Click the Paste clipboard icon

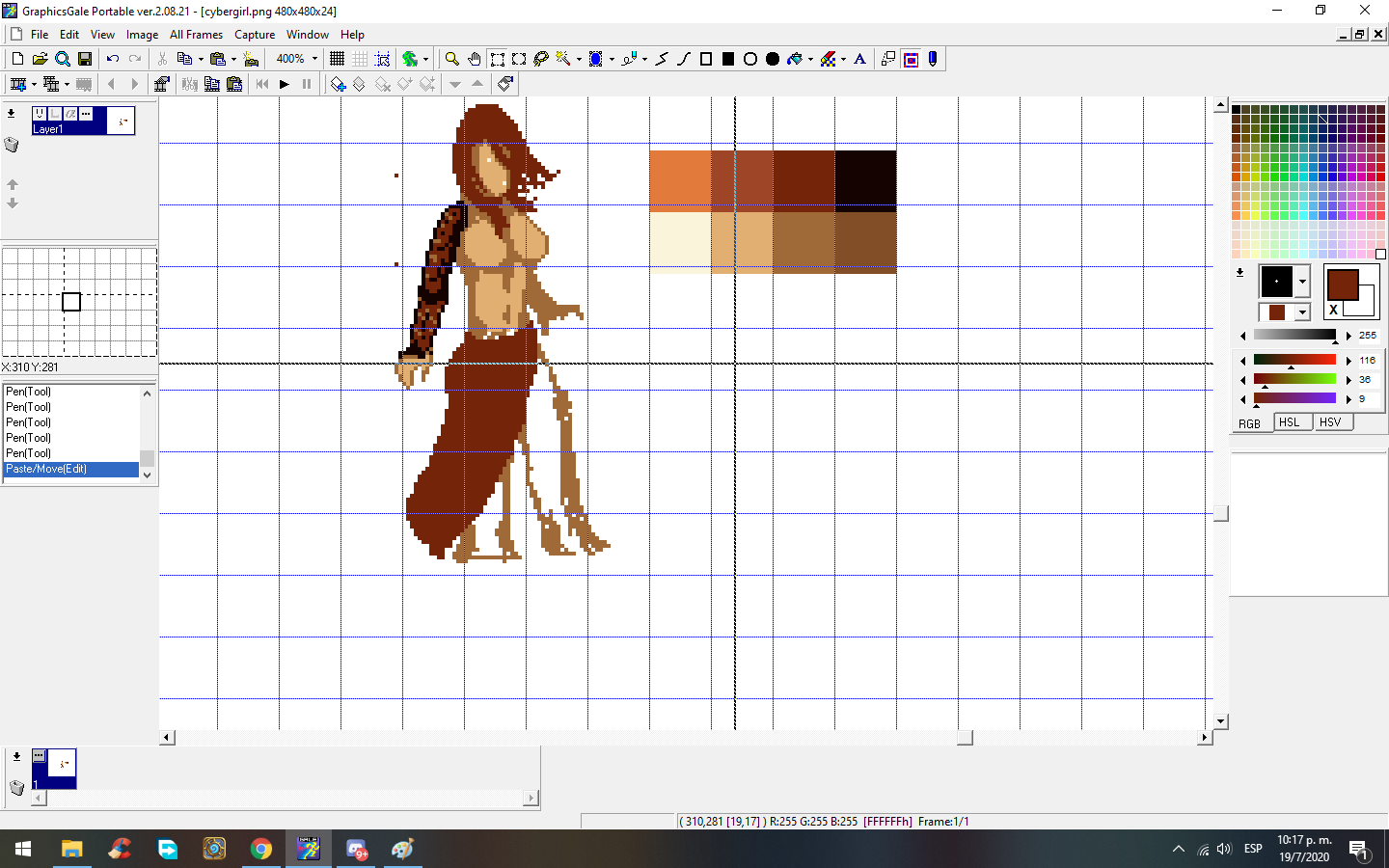pyautogui.click(x=218, y=59)
